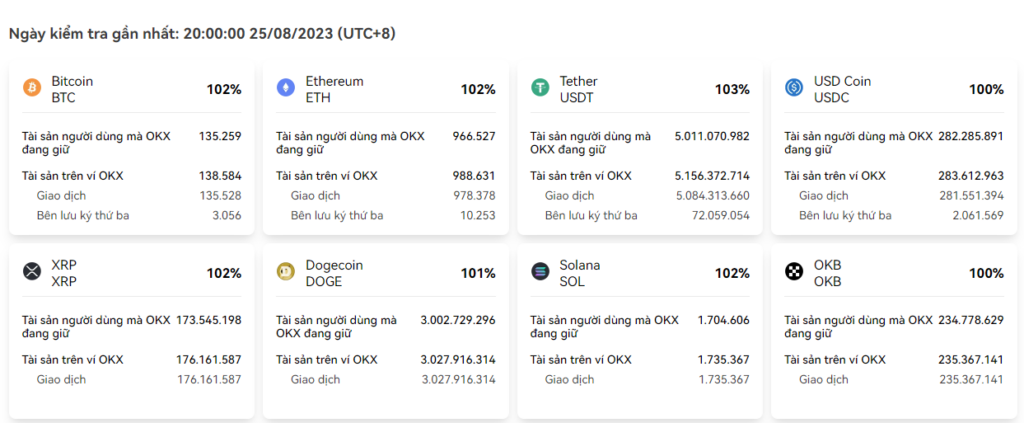Click the Ethereum coin icon
Screen dimensions: 1024x423
tap(286, 89)
